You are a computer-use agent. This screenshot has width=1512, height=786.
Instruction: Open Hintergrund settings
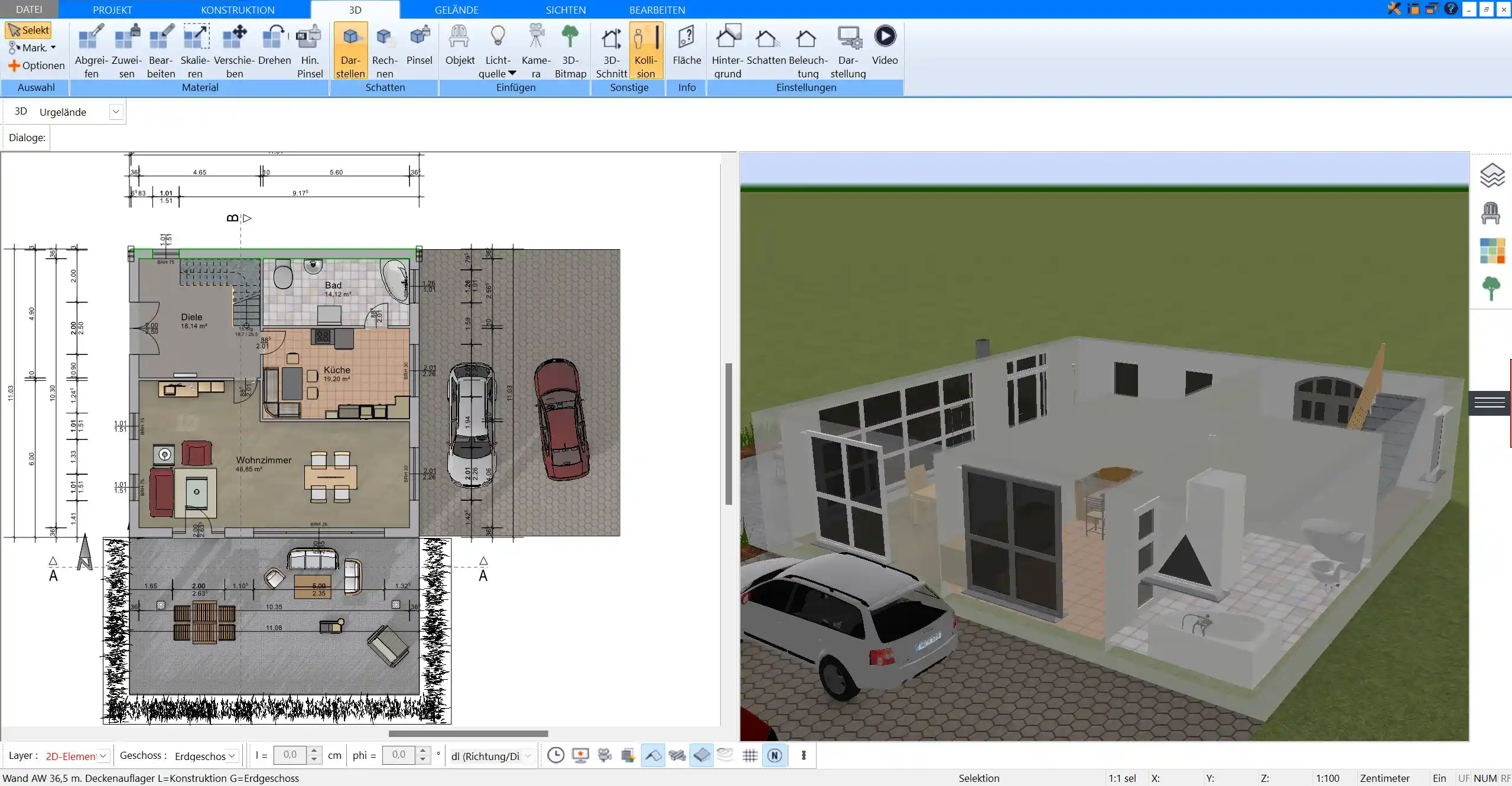pyautogui.click(x=727, y=51)
